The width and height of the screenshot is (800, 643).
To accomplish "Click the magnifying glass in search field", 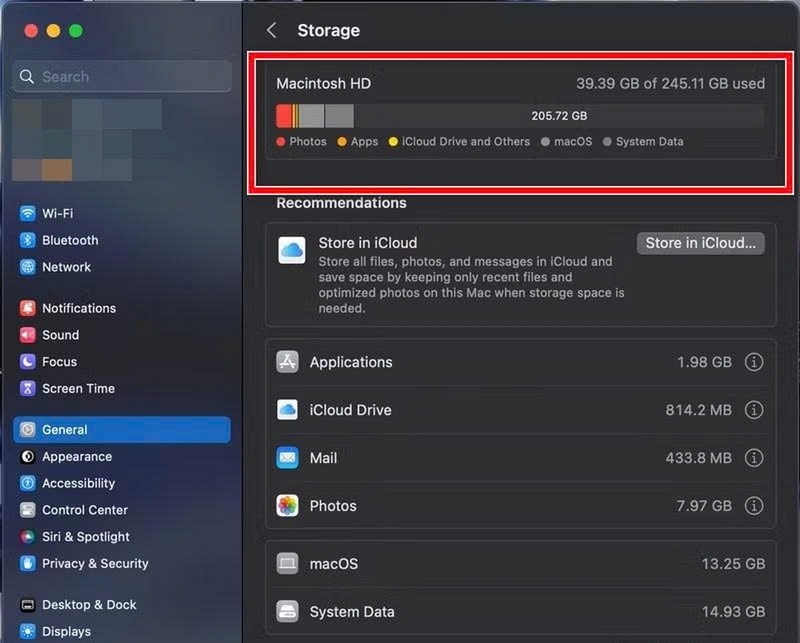I will pyautogui.click(x=27, y=77).
